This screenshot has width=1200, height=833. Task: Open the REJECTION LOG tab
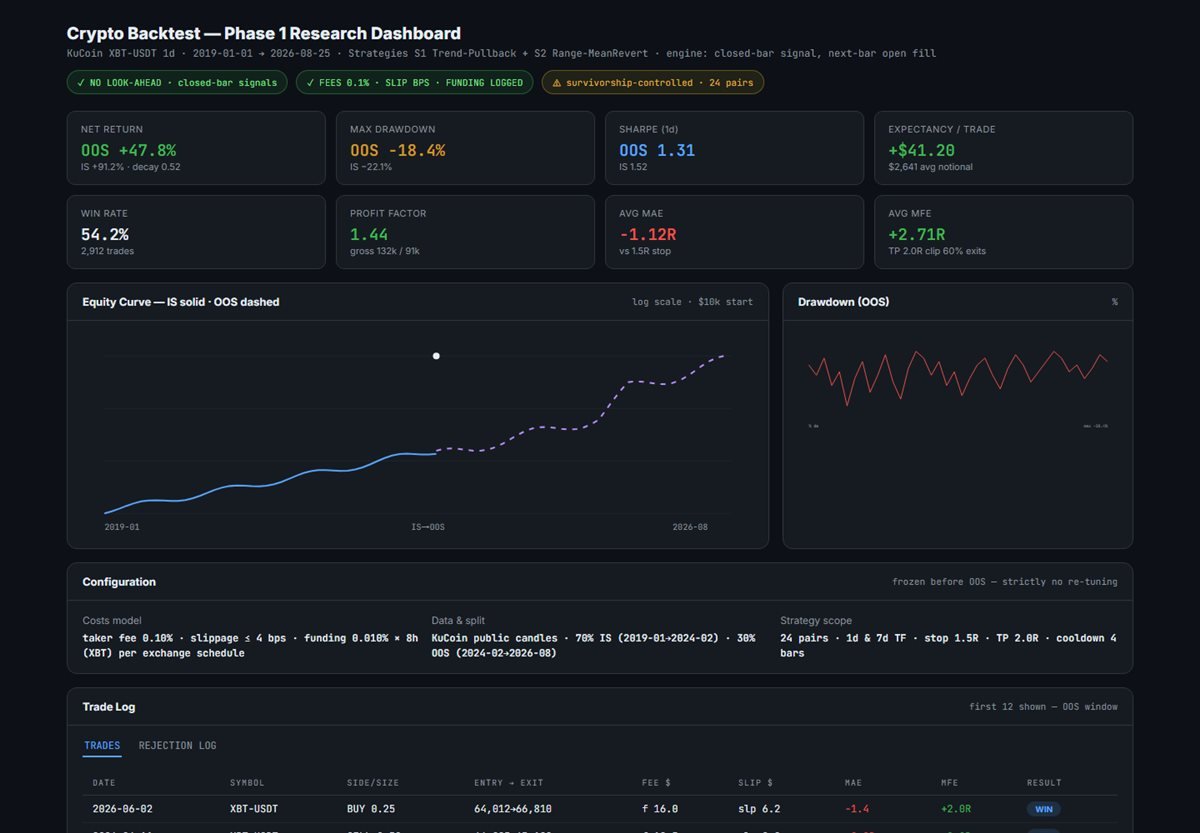point(177,745)
